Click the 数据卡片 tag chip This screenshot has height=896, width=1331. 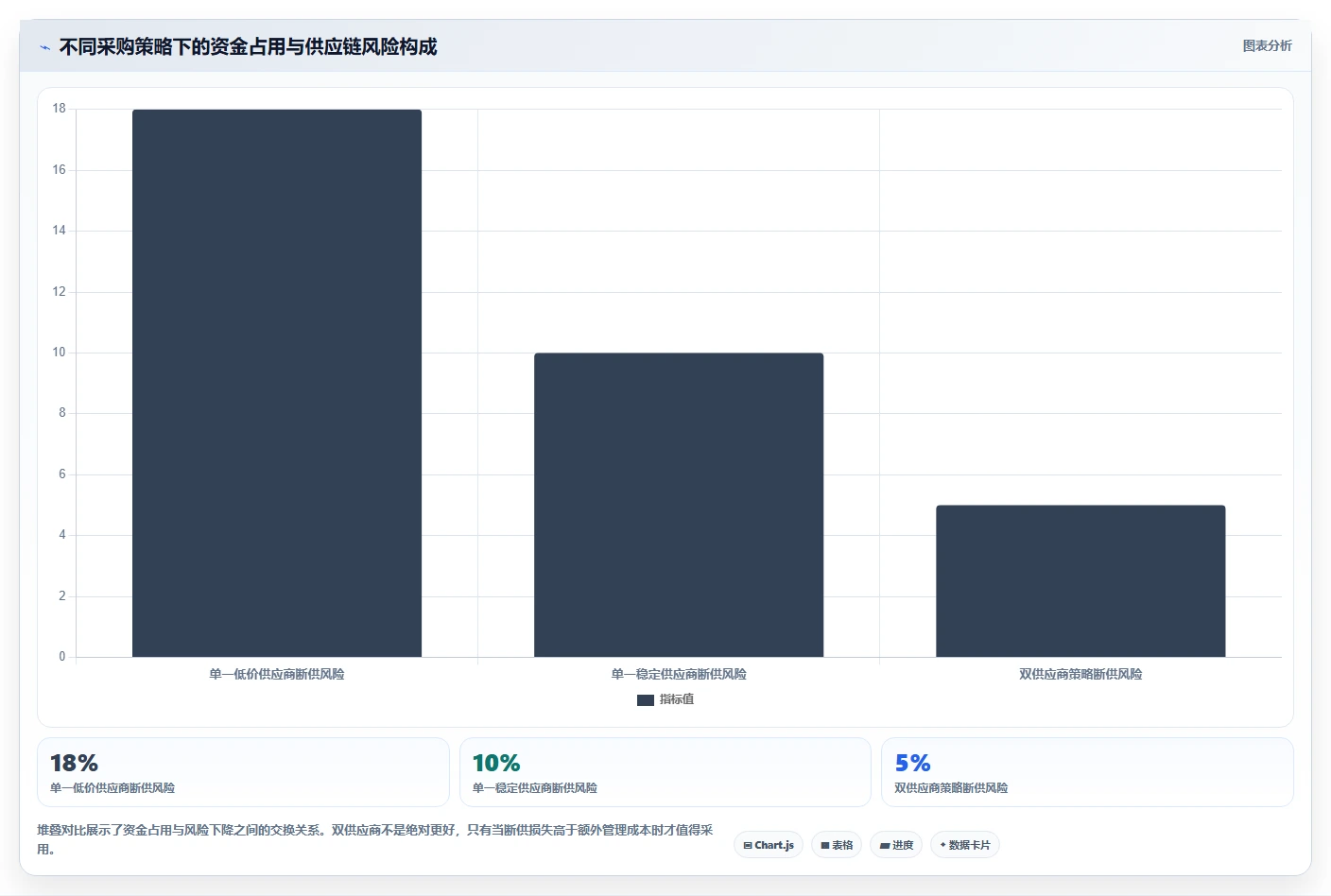(x=965, y=845)
